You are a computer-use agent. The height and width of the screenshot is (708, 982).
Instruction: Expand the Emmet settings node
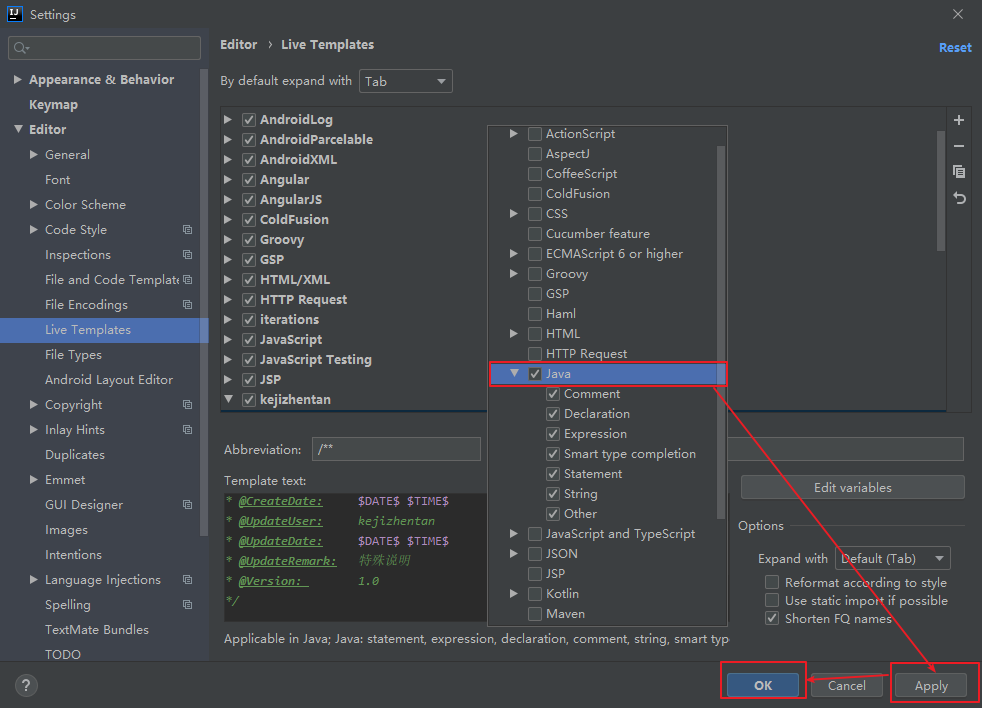click(x=34, y=479)
